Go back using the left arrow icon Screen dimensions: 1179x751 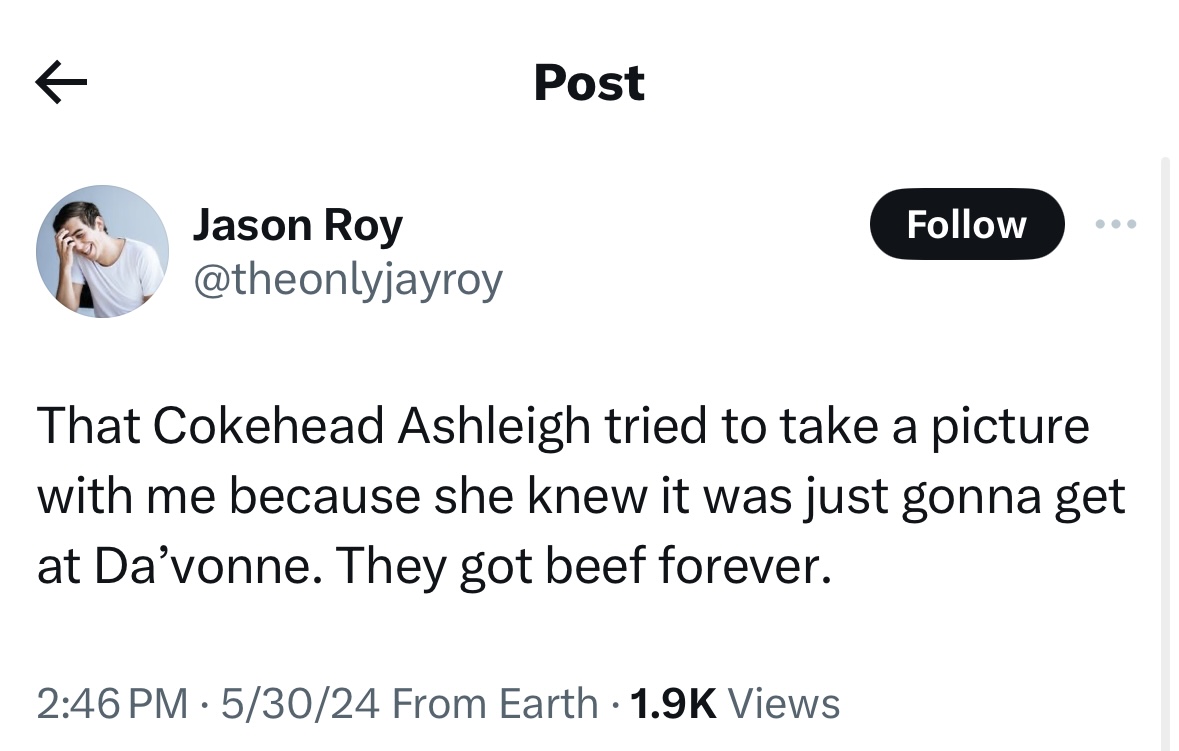tap(61, 82)
